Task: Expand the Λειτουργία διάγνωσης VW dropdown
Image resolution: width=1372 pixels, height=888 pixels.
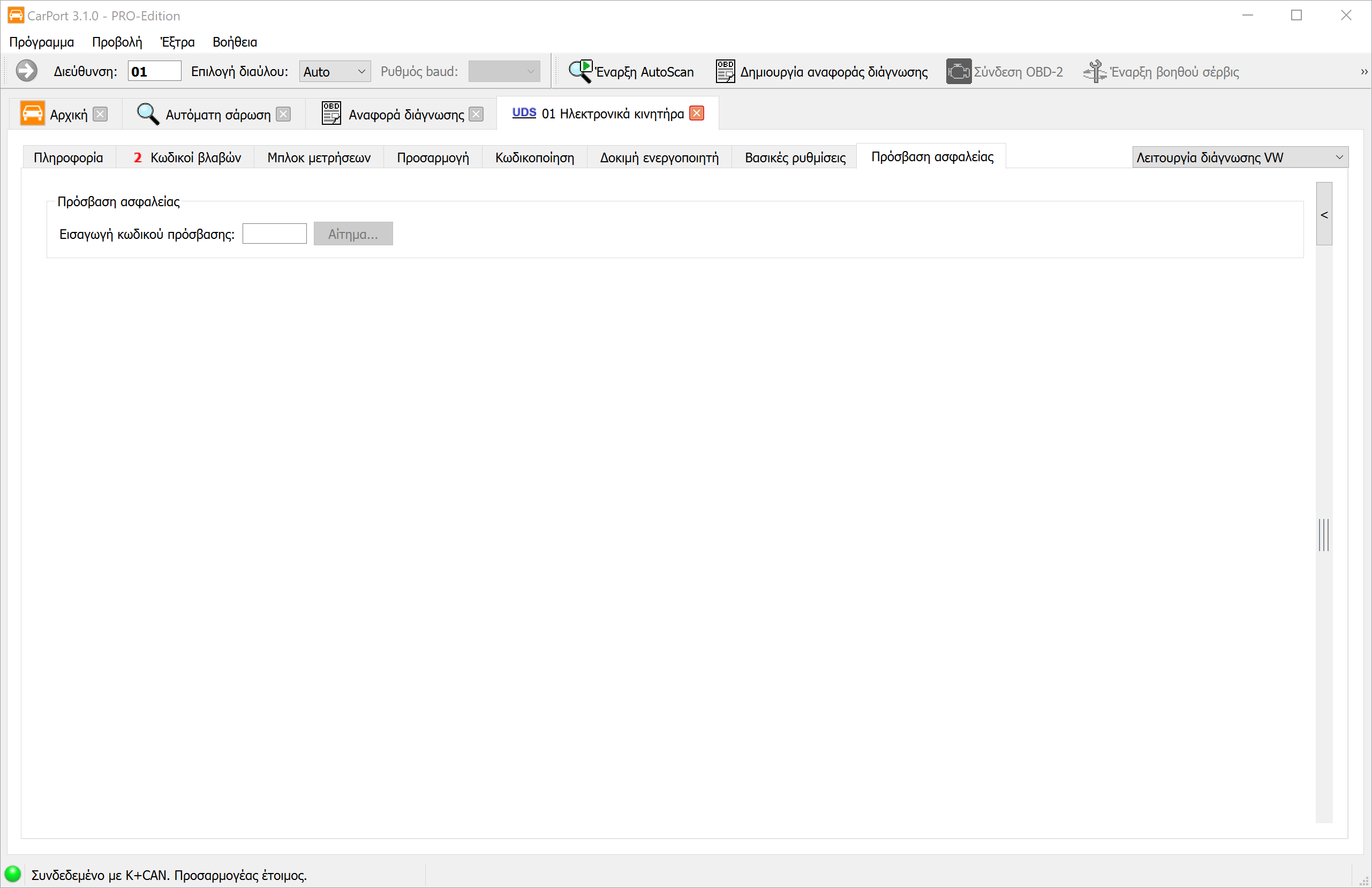Action: click(1239, 157)
